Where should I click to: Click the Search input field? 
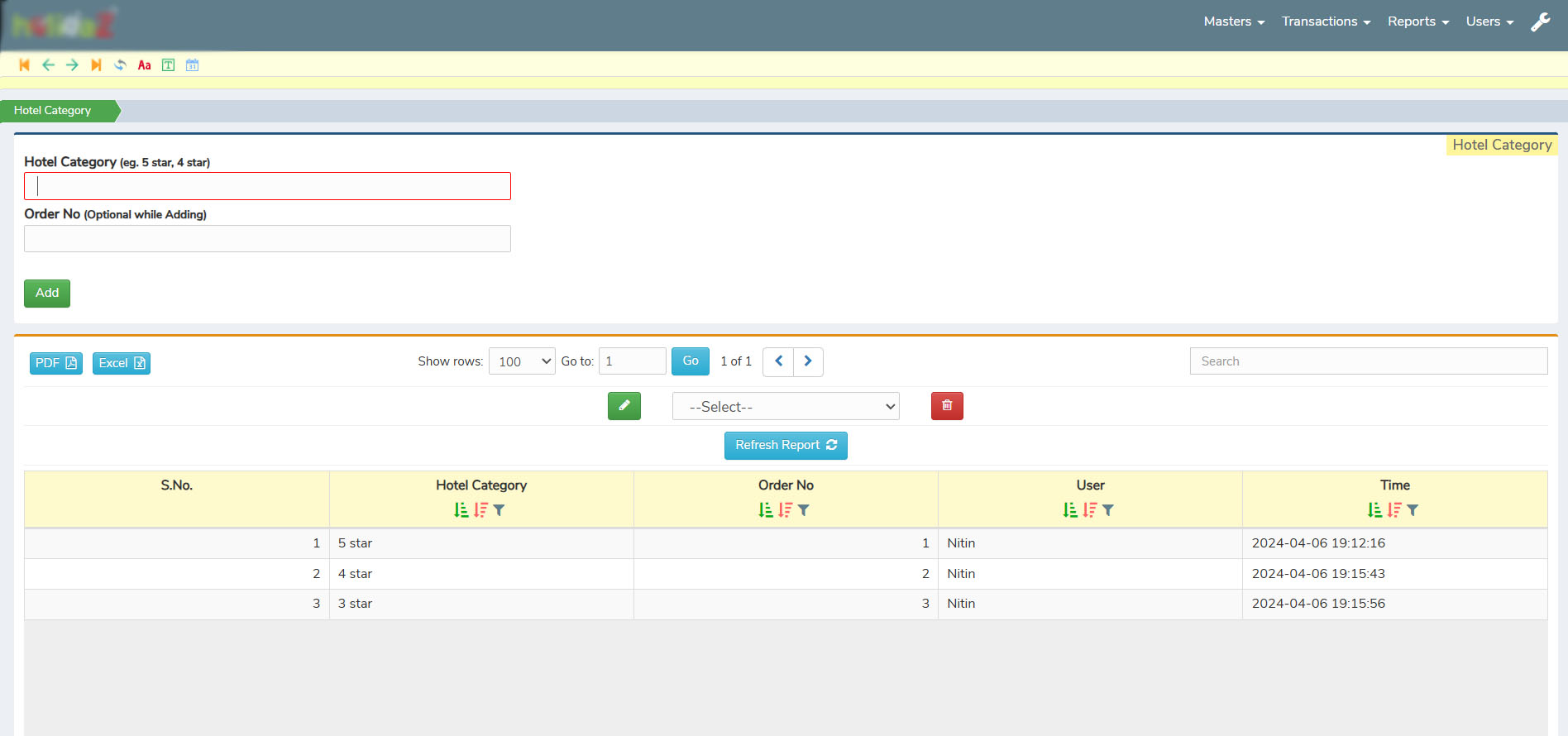click(1368, 361)
